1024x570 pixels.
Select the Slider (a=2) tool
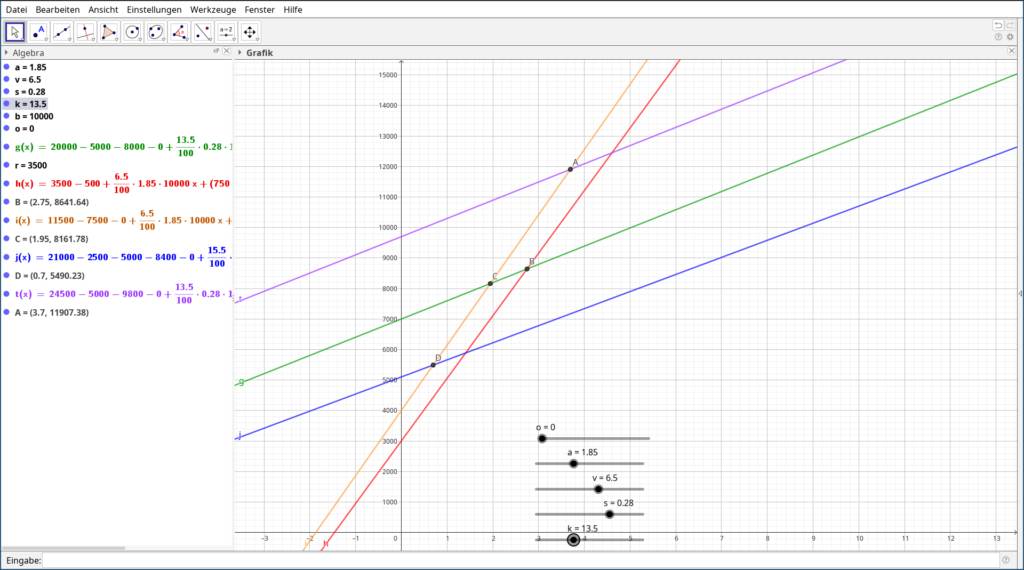(x=226, y=32)
